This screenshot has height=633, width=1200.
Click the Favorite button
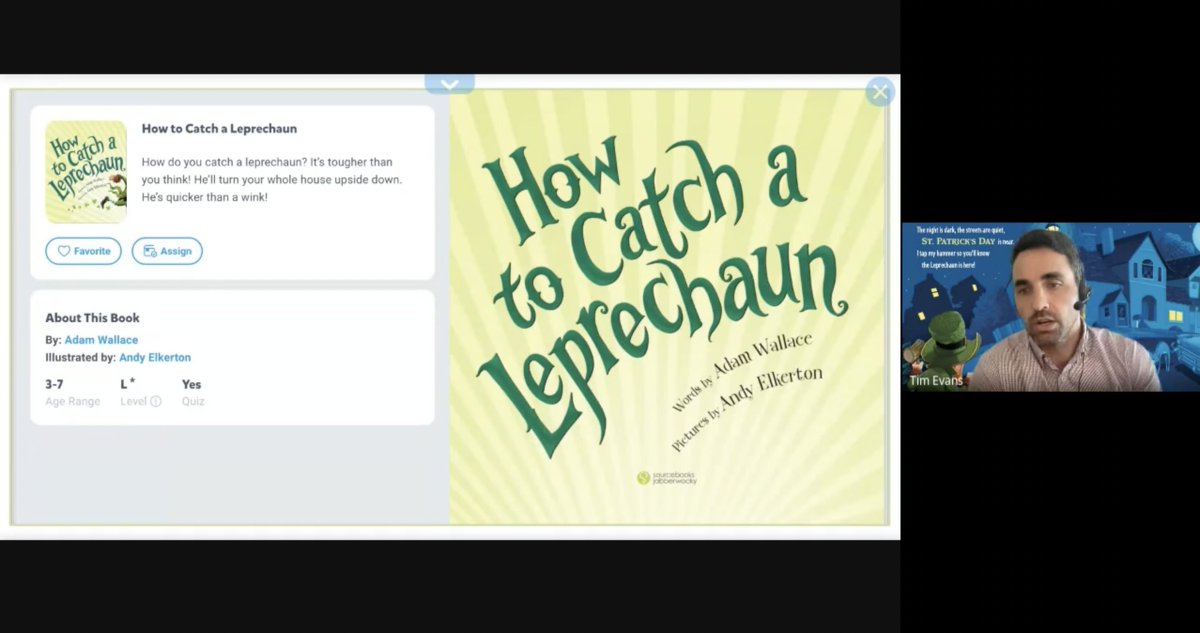pos(83,251)
